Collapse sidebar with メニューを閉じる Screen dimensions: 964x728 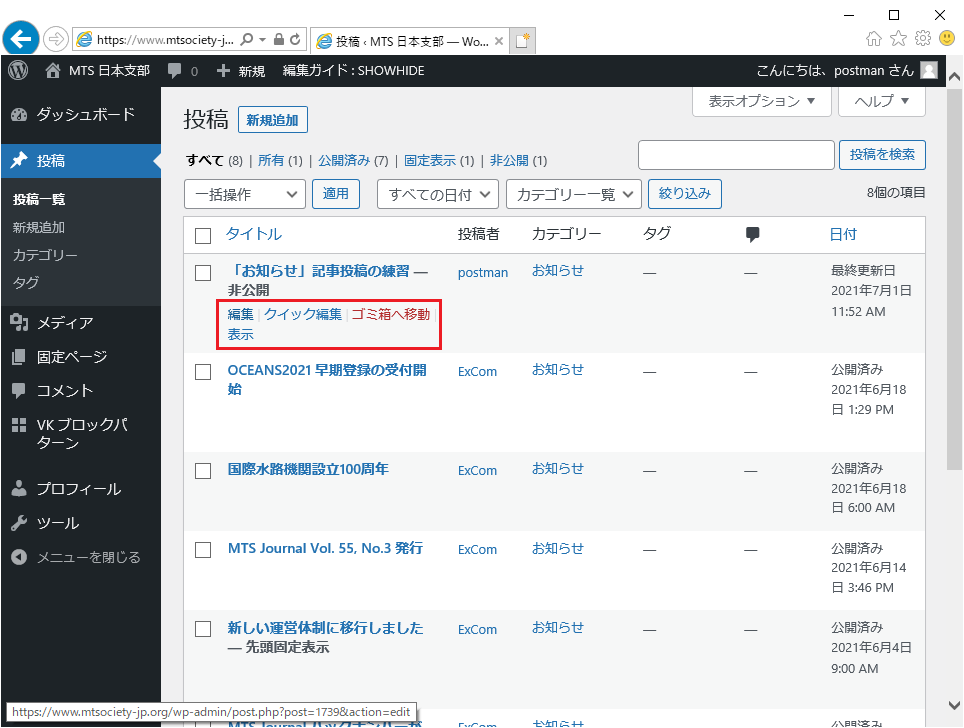coord(88,557)
